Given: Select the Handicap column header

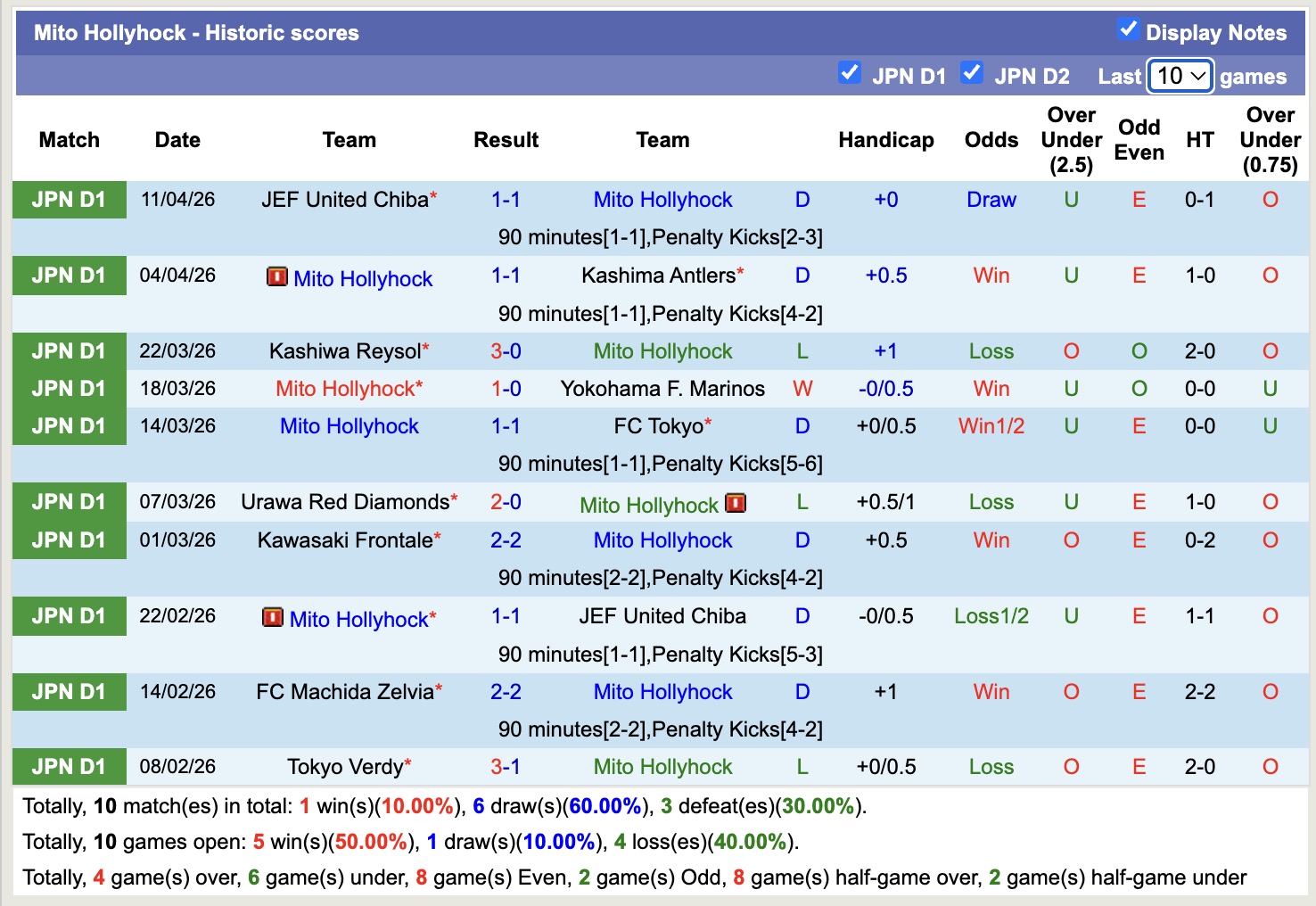Looking at the screenshot, I should 885,140.
